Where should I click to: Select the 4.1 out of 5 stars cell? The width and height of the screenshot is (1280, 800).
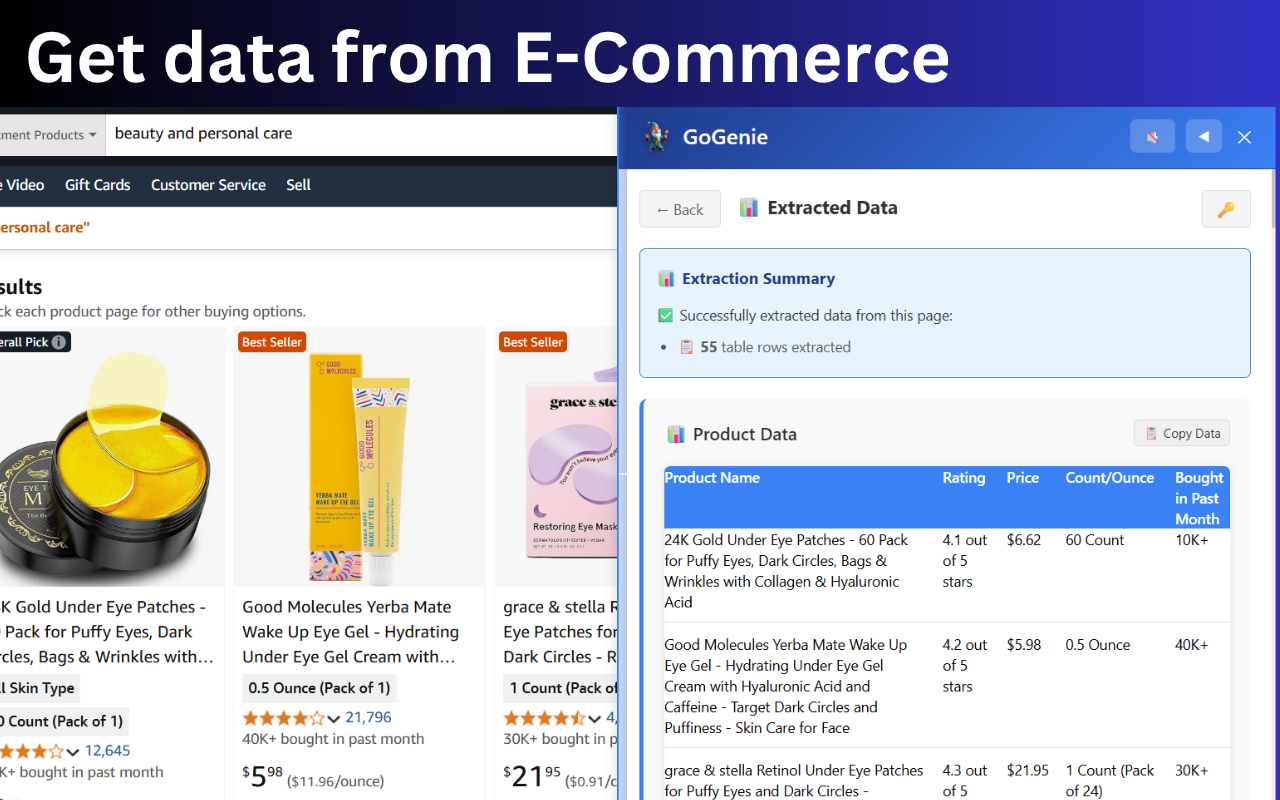[964, 561]
